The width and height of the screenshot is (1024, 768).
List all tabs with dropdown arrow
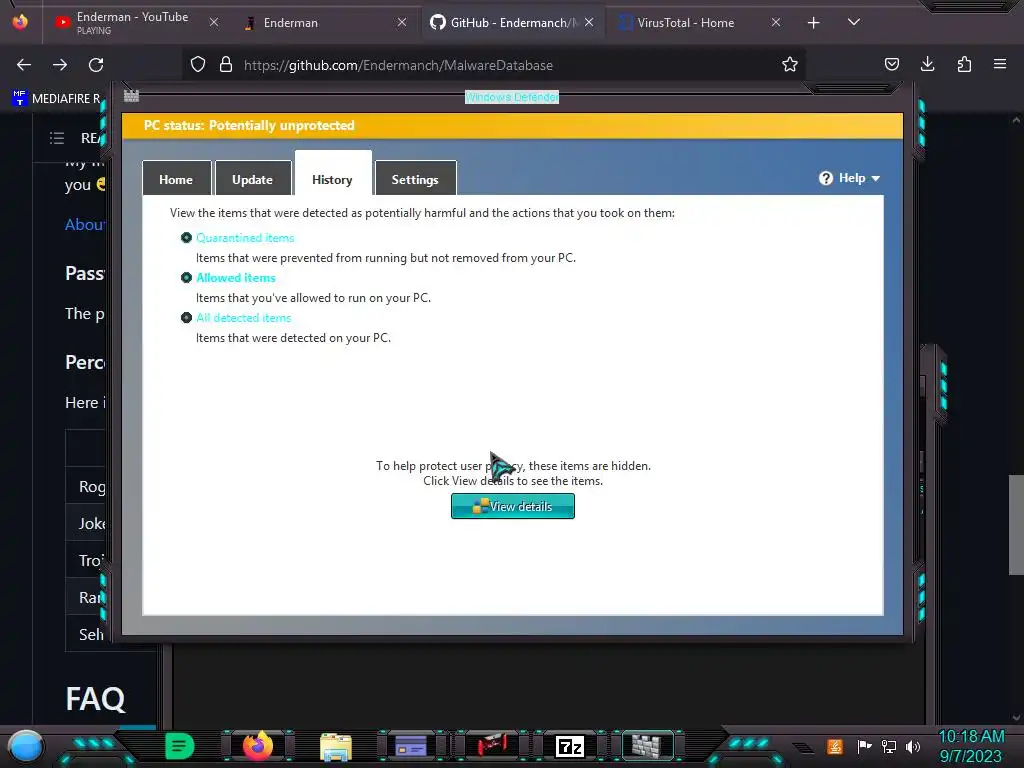[x=854, y=22]
